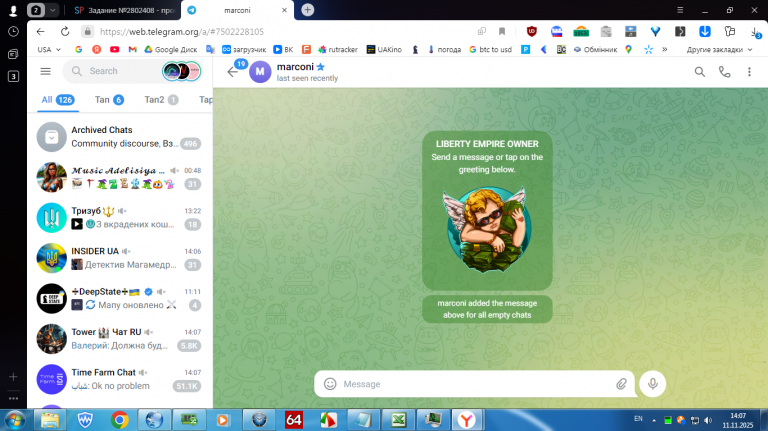This screenshot has width=768, height=431.
Task: Expand the tab group dropdown arrow
Action: (x=52, y=10)
